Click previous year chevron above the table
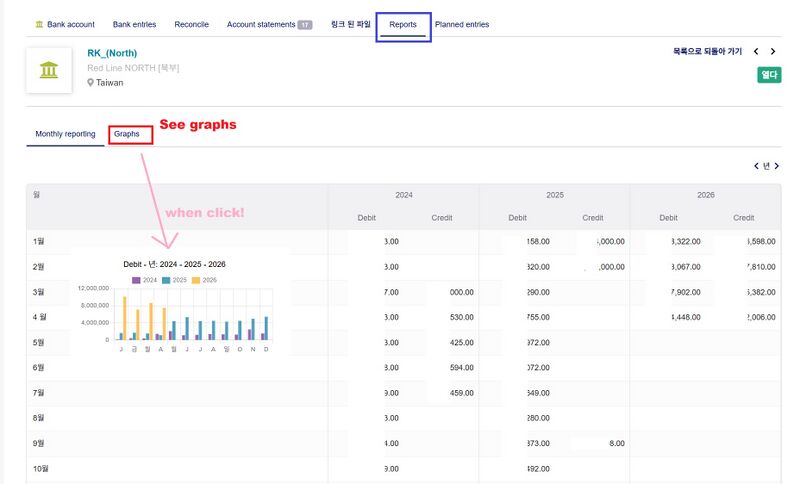The image size is (800, 484). pos(756,166)
